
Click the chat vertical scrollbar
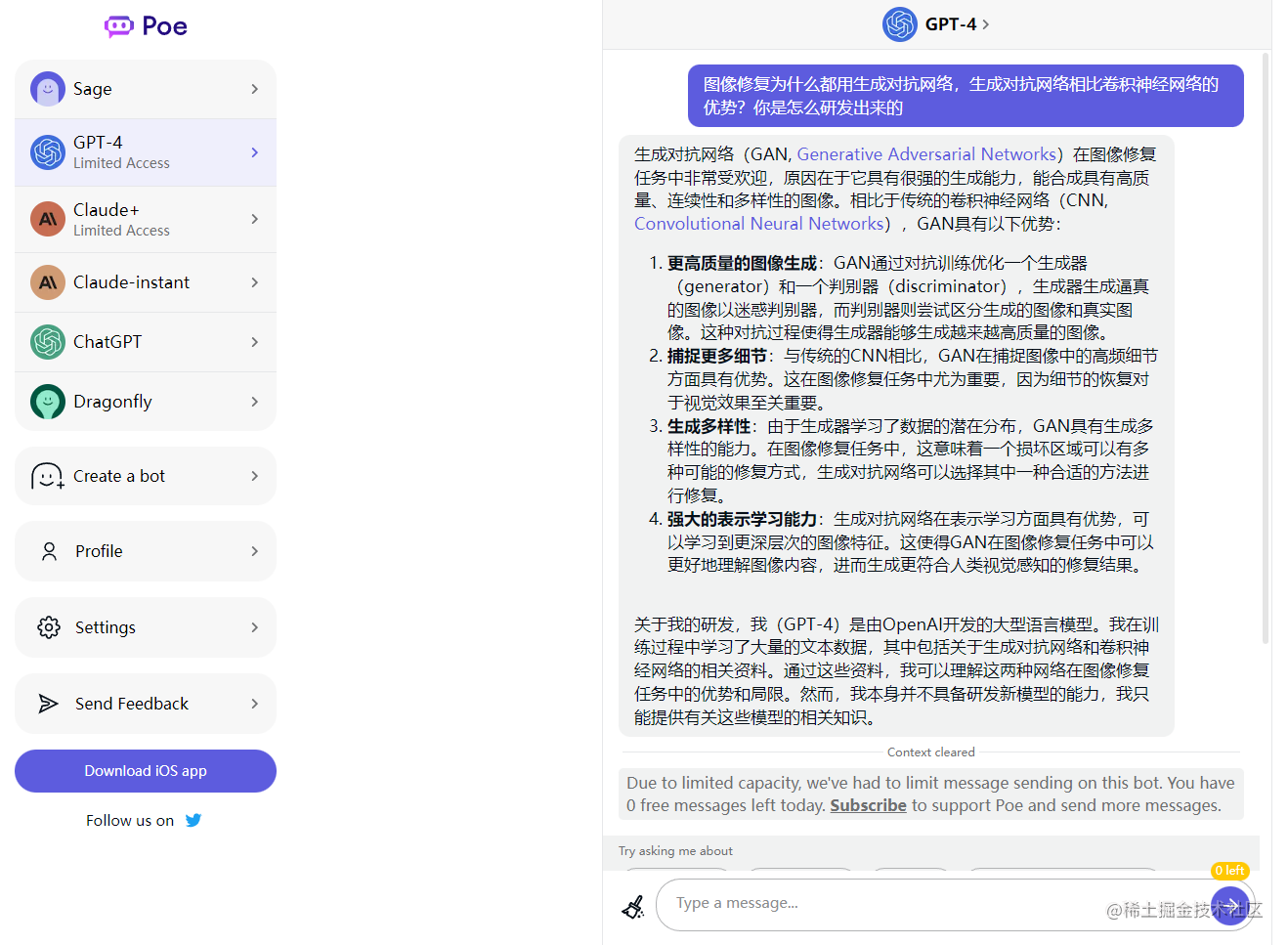coord(1266,347)
